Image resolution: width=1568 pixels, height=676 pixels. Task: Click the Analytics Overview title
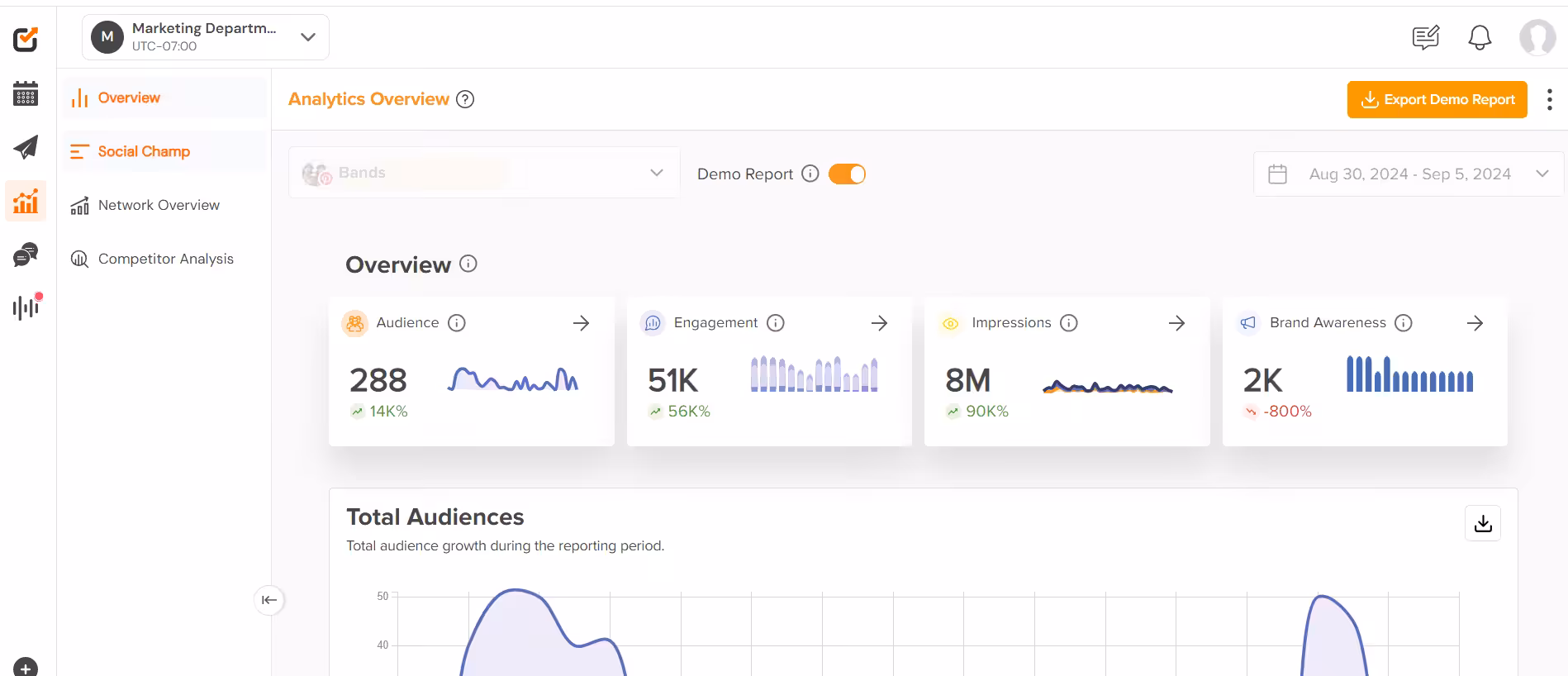368,99
